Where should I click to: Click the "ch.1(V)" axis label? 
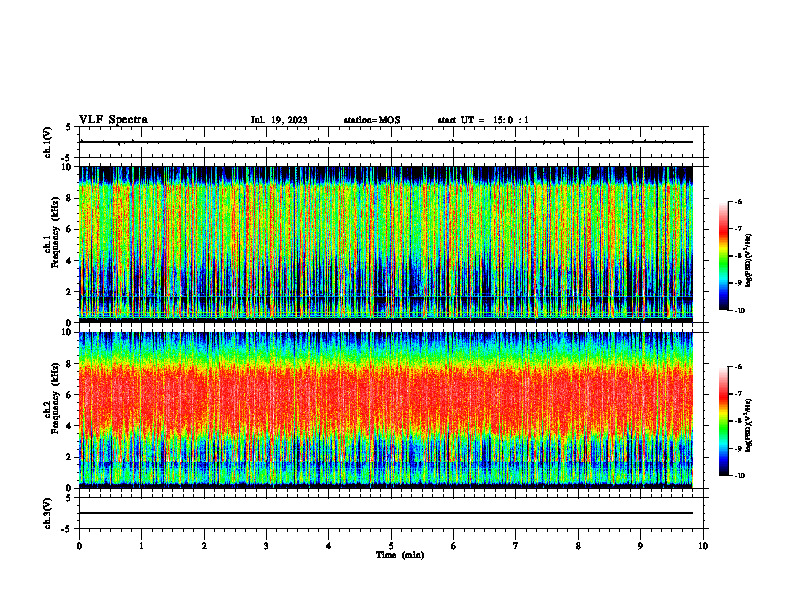[47, 142]
